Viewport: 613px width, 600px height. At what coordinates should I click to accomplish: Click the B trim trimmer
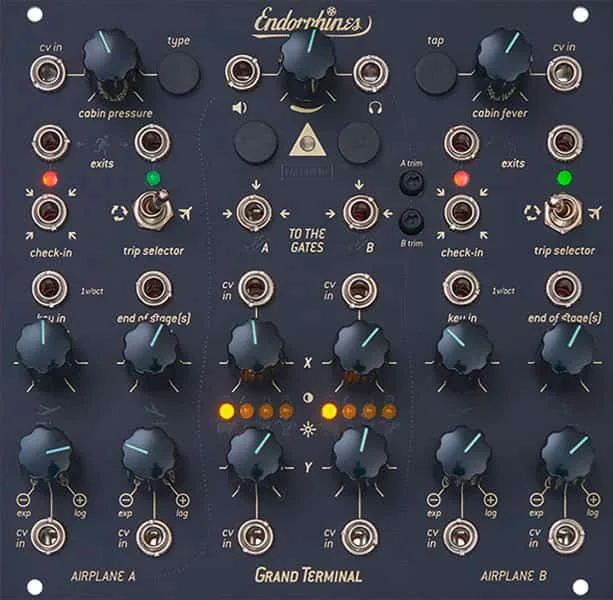coord(411,222)
